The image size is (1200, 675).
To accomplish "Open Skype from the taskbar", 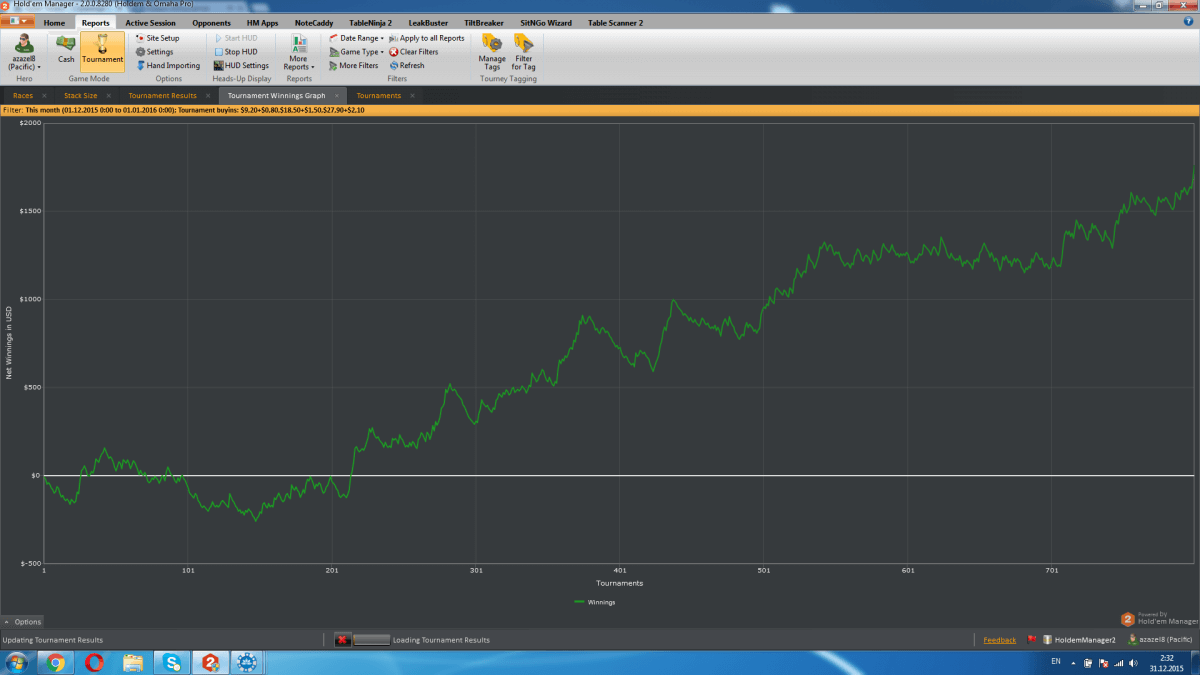I will pos(172,662).
